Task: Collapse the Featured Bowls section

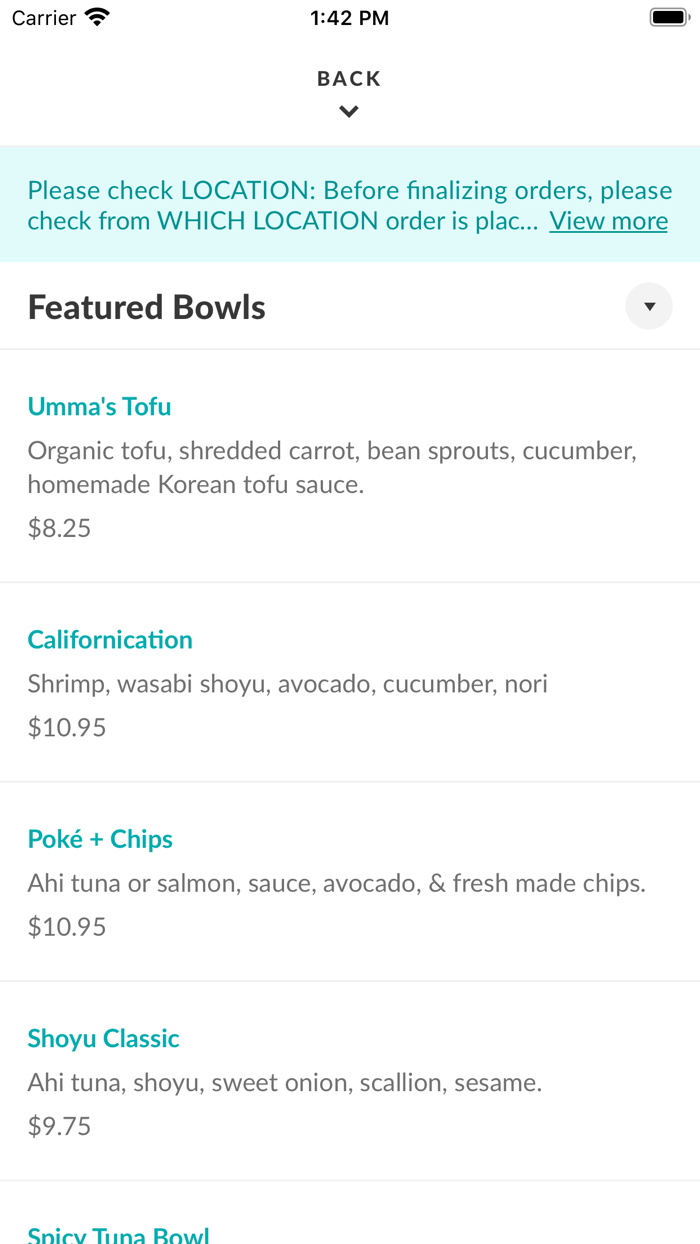Action: tap(648, 306)
